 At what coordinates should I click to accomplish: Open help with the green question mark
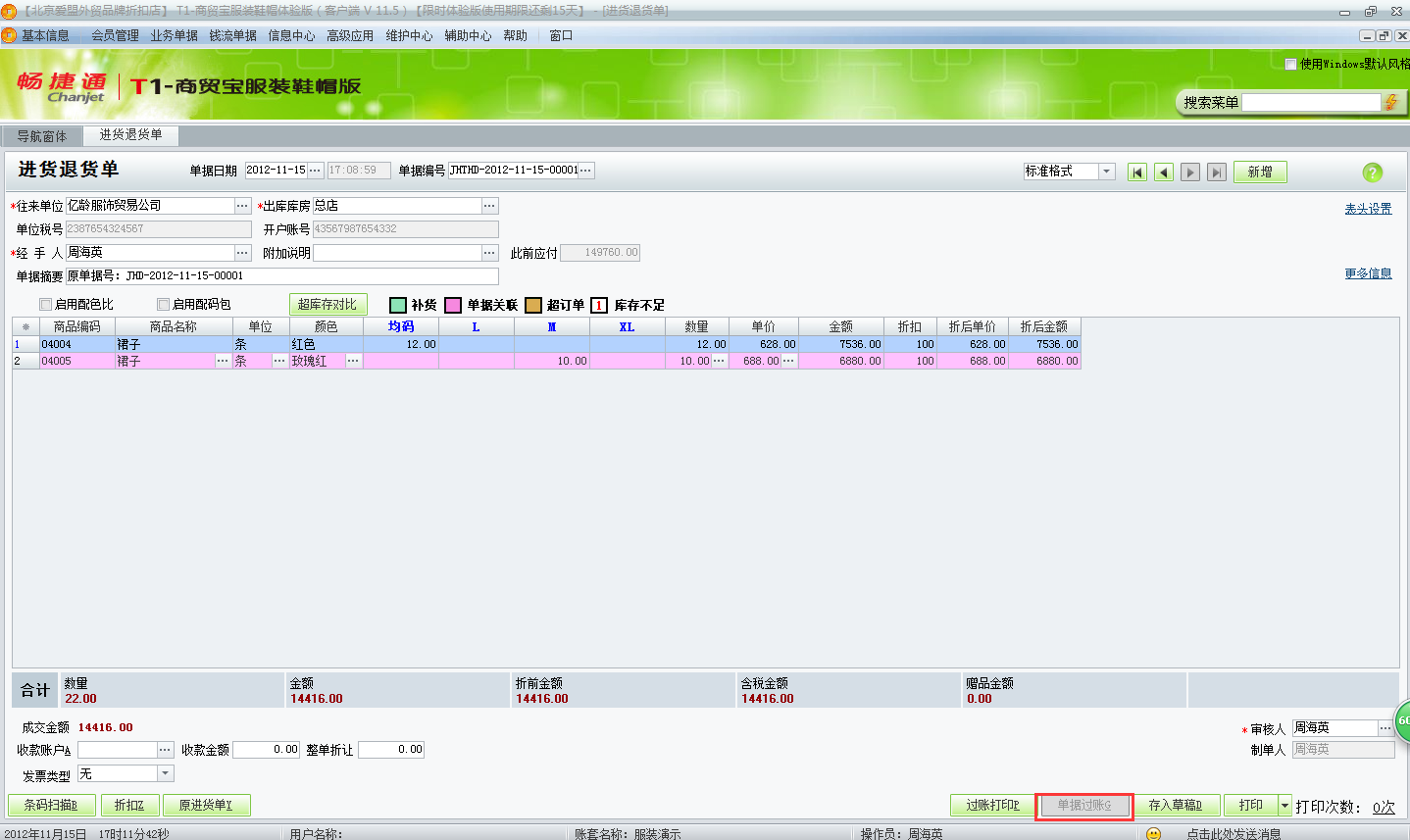pos(1373,173)
